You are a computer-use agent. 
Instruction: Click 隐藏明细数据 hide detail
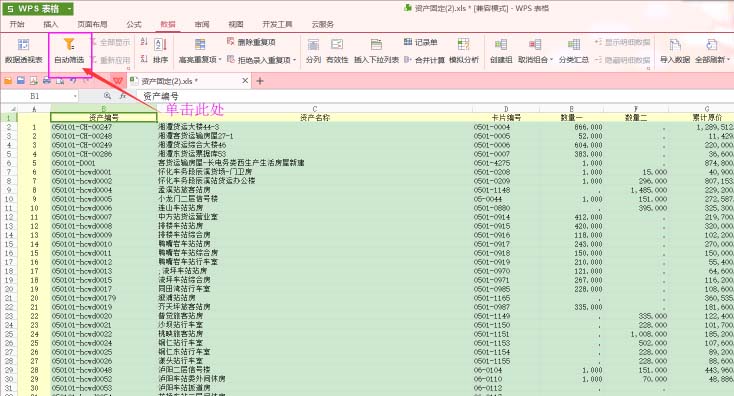[x=623, y=60]
